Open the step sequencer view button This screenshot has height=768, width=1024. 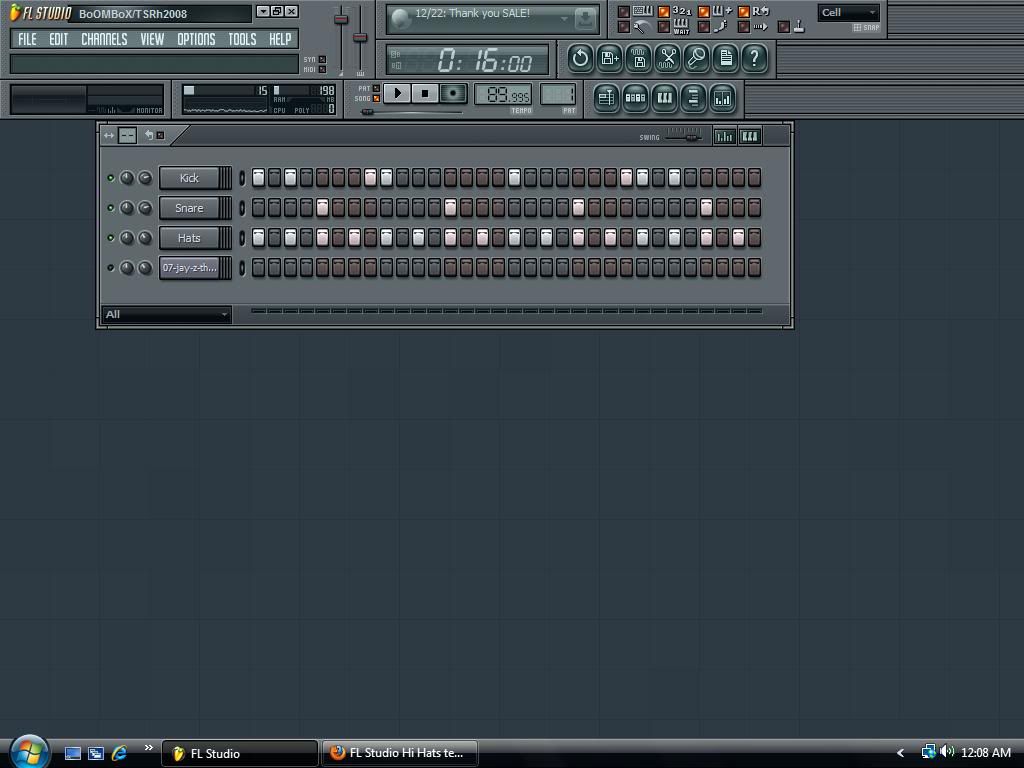tap(635, 99)
